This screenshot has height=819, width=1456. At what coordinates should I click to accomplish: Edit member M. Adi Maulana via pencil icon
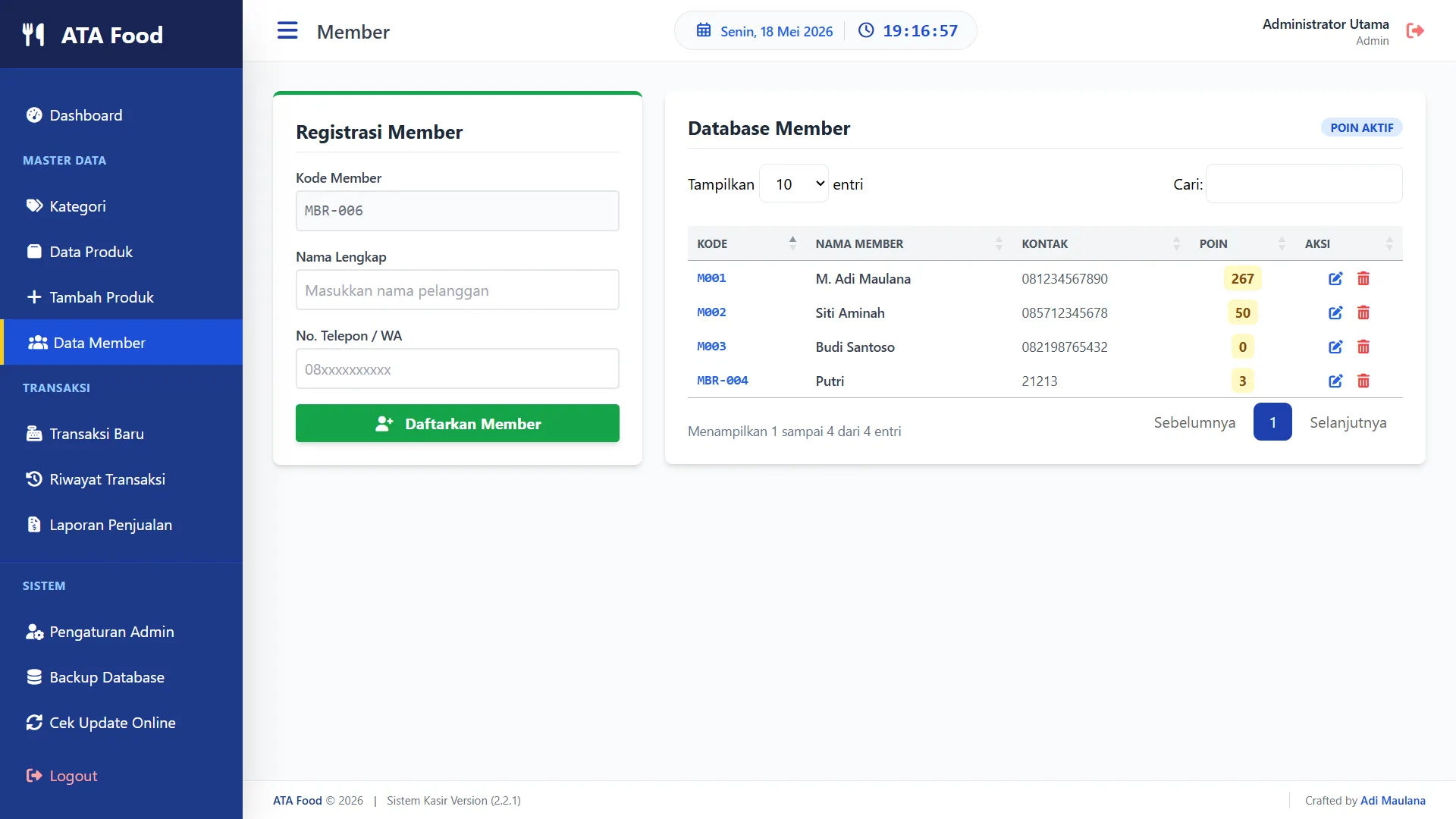pyautogui.click(x=1335, y=279)
